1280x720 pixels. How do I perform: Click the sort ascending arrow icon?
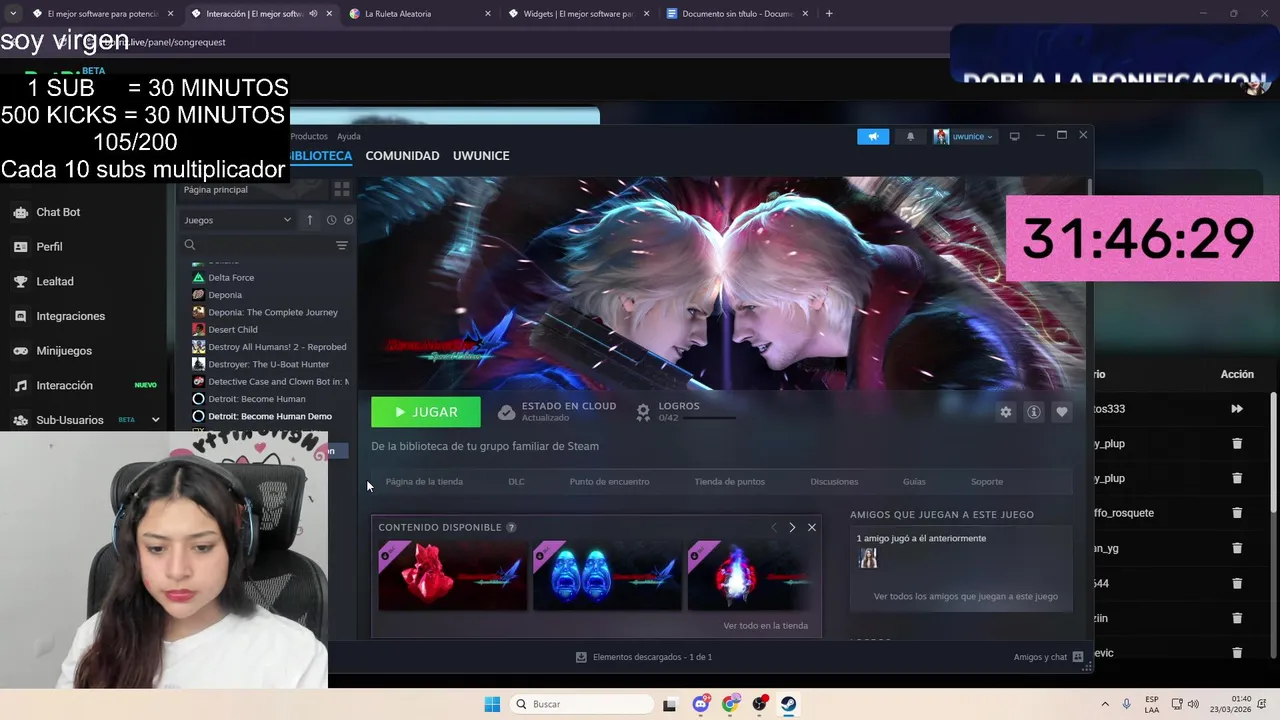tap(310, 220)
